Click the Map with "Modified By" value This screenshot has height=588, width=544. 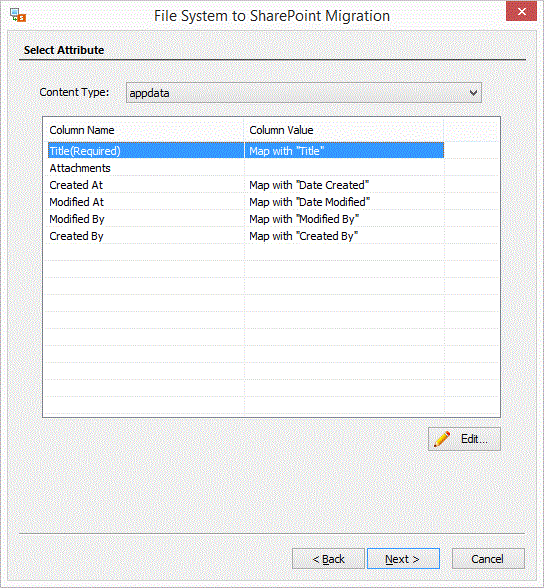pyautogui.click(x=304, y=219)
